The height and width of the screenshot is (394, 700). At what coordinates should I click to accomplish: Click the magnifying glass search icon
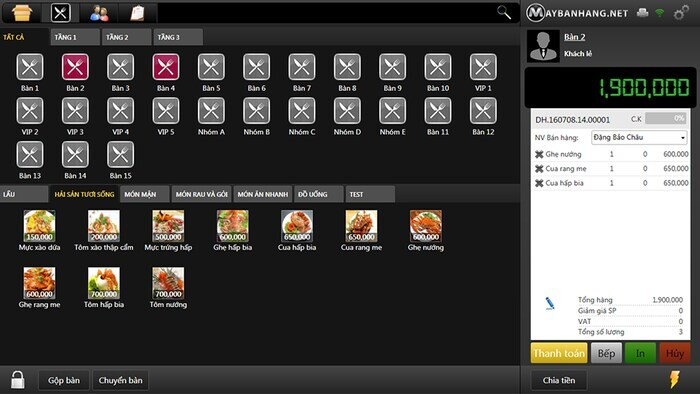(504, 12)
